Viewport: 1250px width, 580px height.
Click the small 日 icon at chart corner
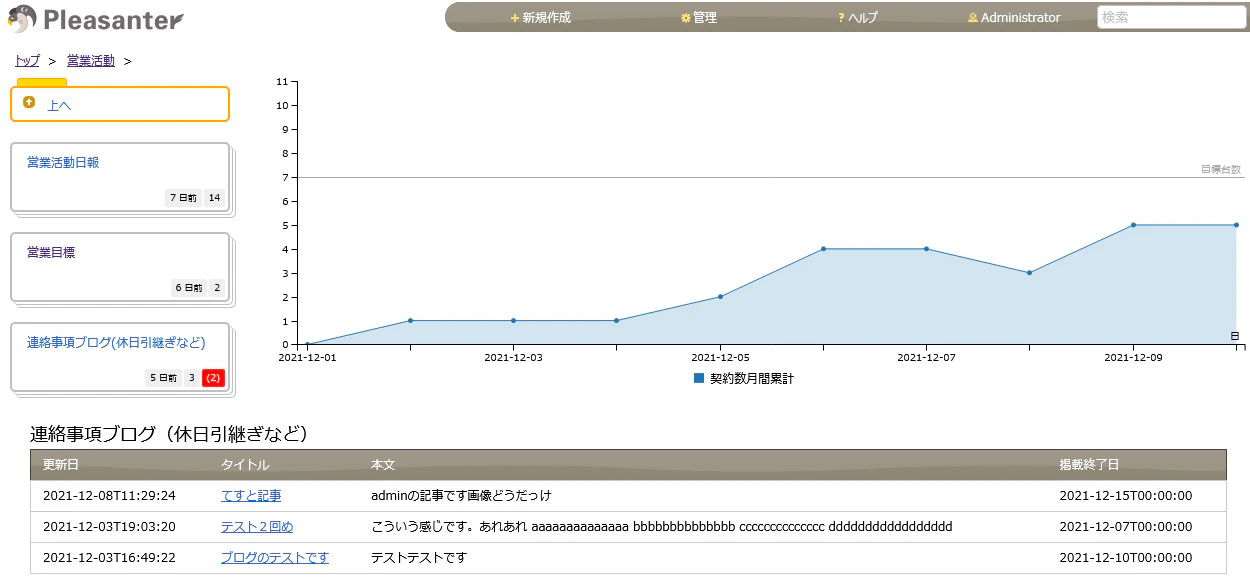(x=1235, y=336)
